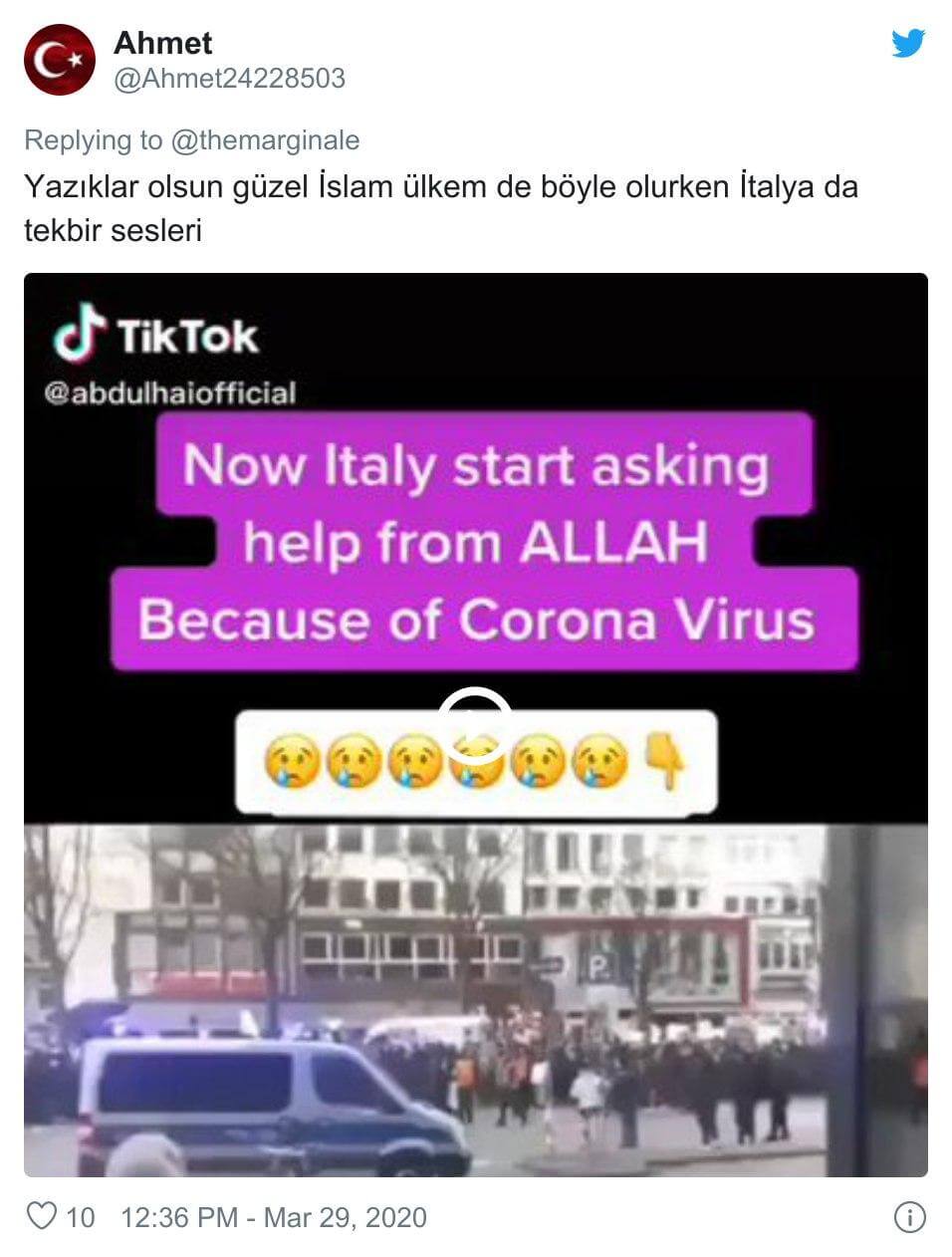Click the like count showing 10

click(81, 1217)
